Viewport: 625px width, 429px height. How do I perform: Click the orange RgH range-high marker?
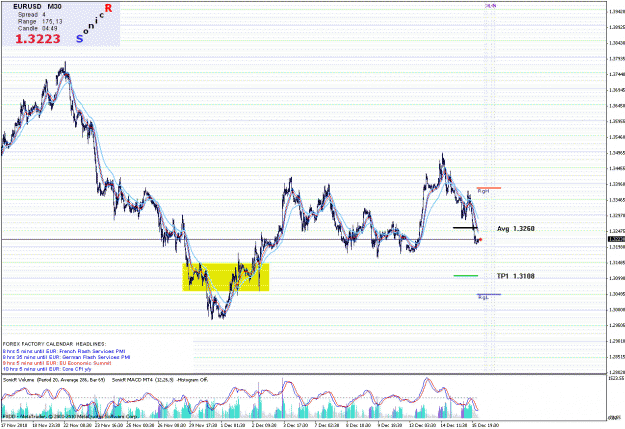489,188
